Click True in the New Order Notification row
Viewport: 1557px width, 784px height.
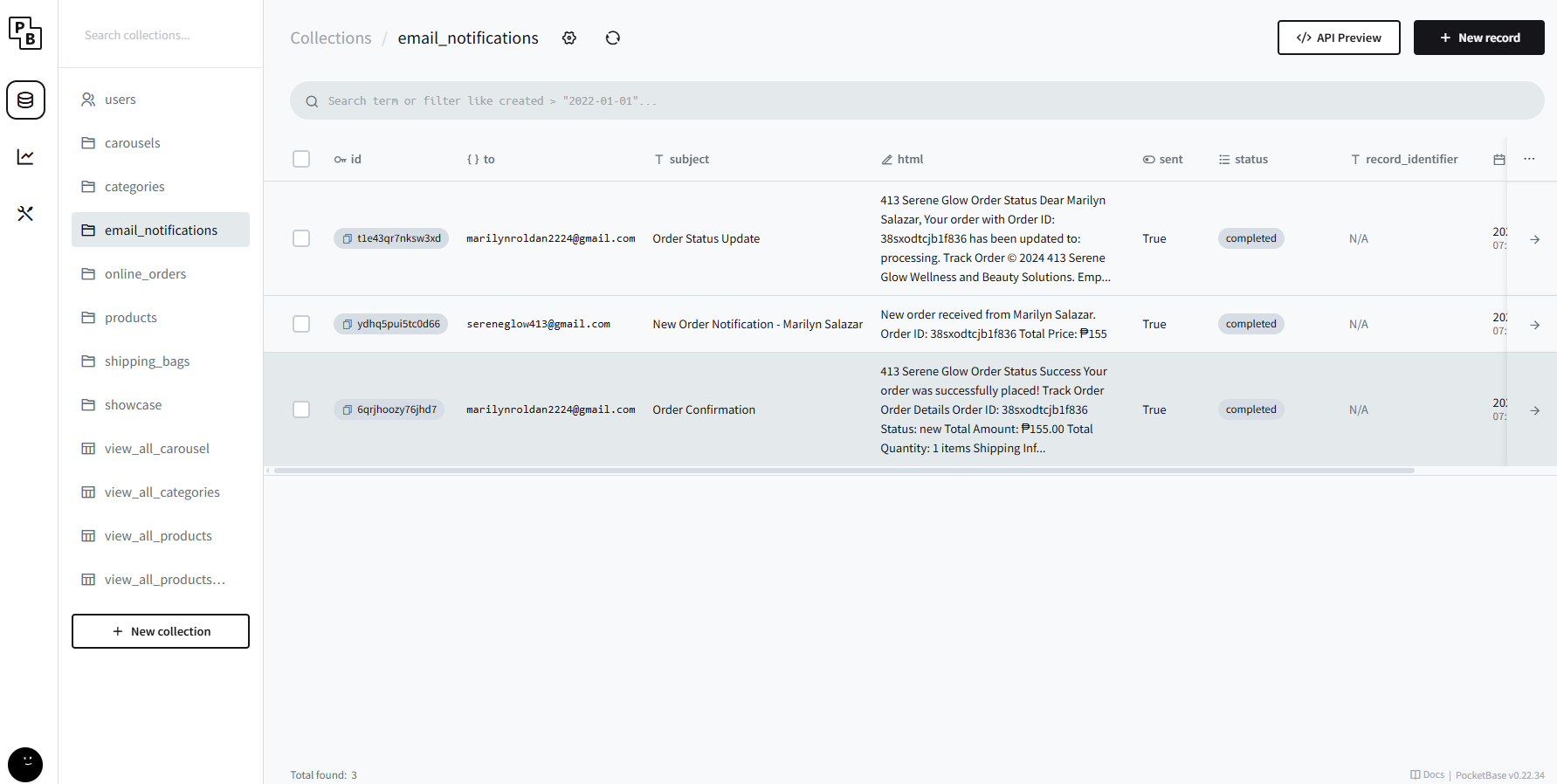(x=1154, y=324)
